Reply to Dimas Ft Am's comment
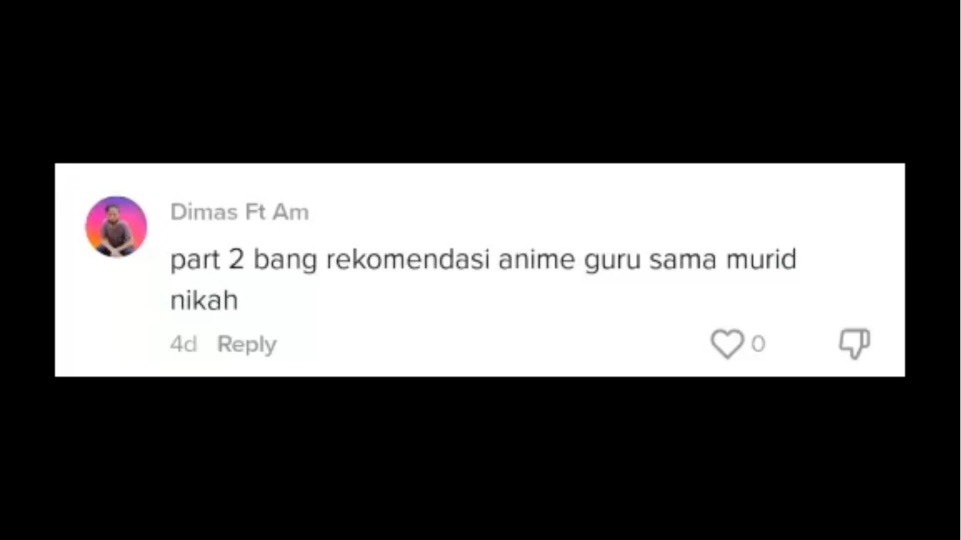The height and width of the screenshot is (540, 961). [x=247, y=344]
